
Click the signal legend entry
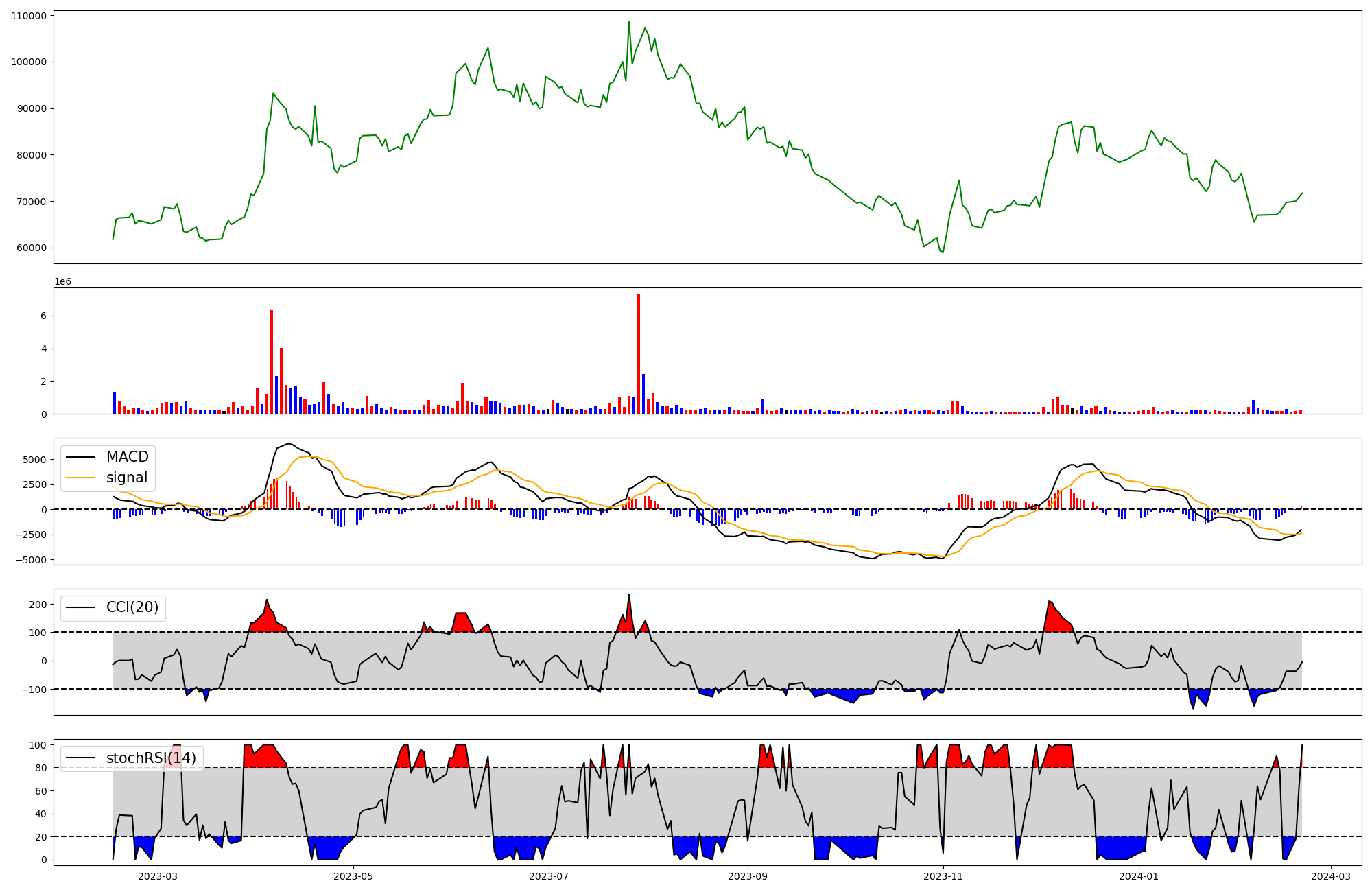107,478
